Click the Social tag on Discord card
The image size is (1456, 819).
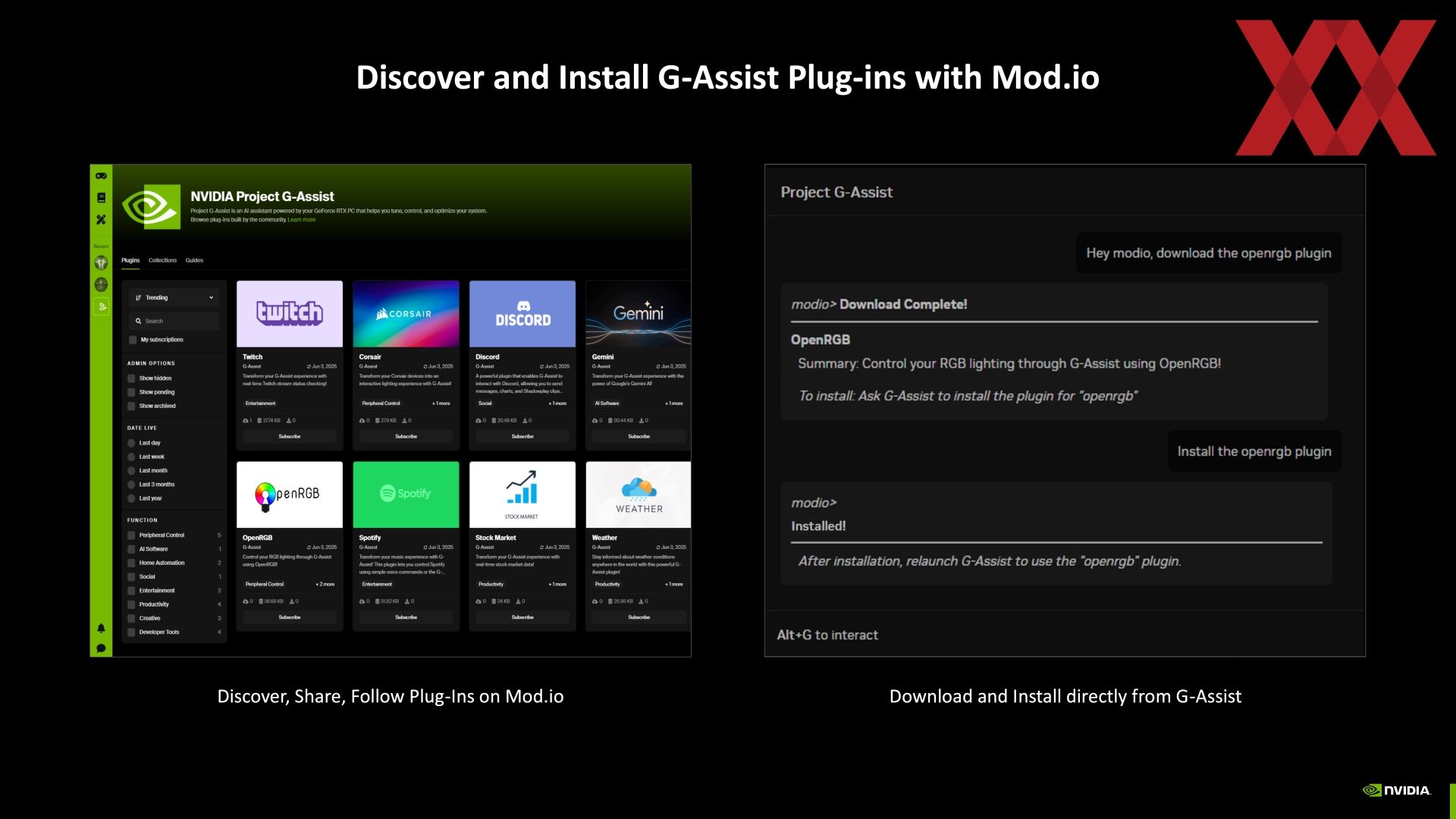[485, 403]
